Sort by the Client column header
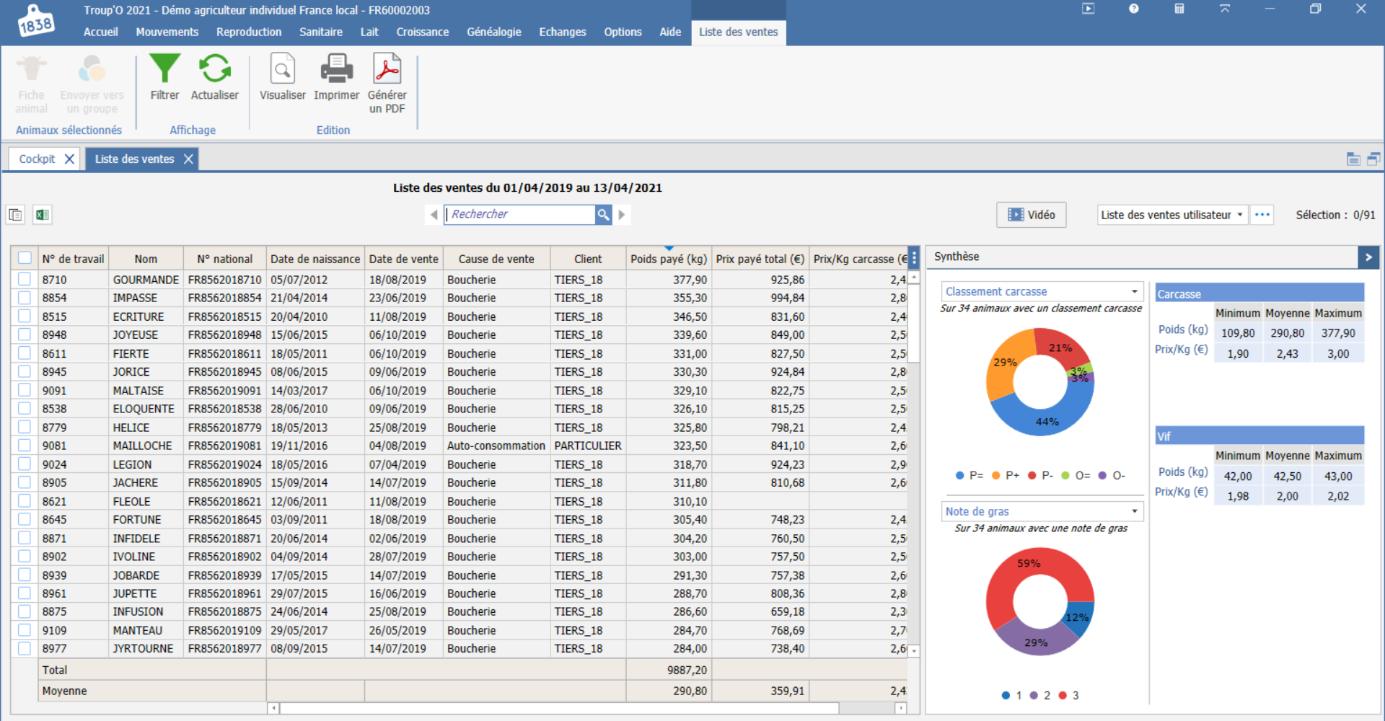1385x721 pixels. [x=588, y=258]
